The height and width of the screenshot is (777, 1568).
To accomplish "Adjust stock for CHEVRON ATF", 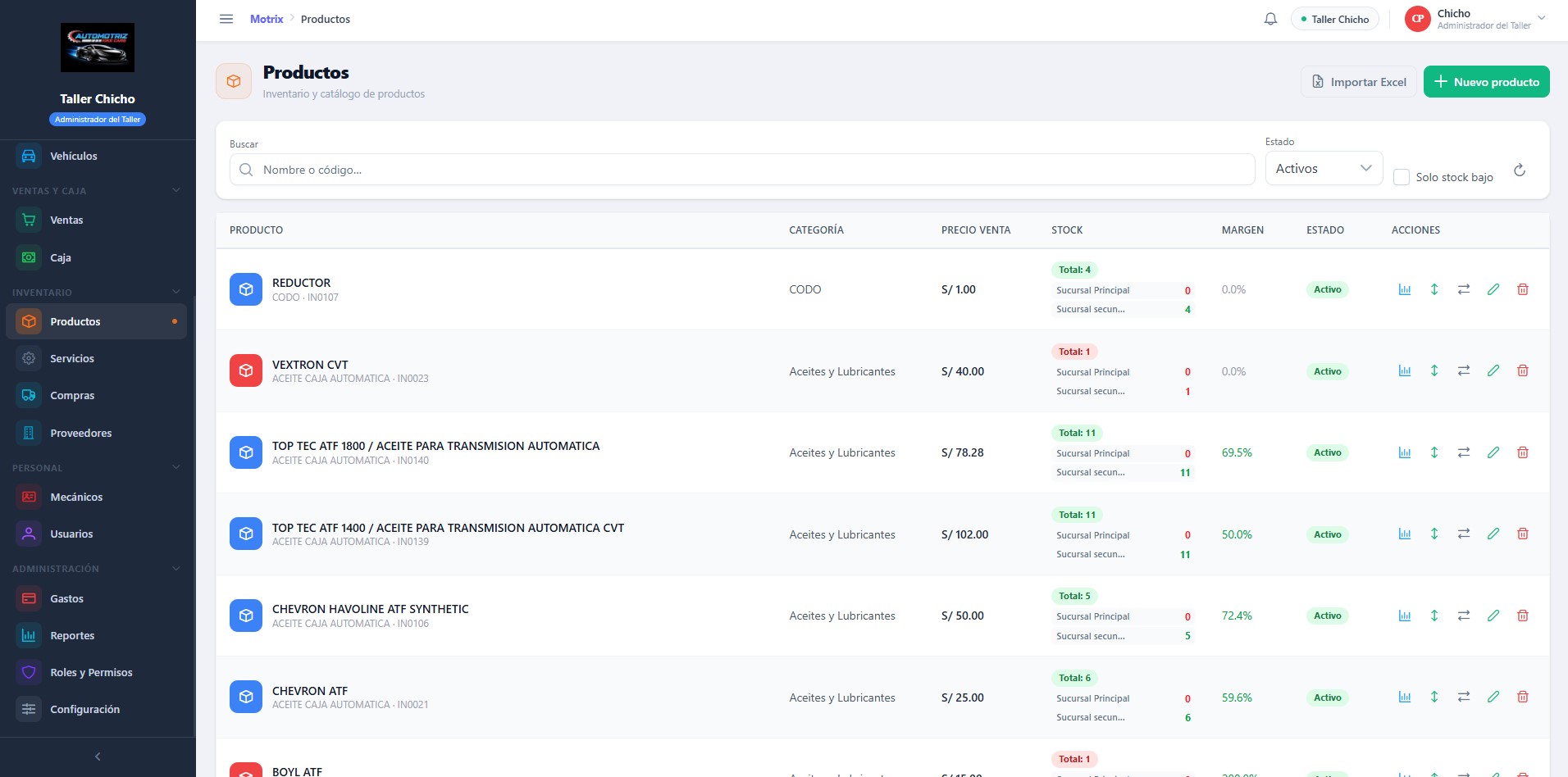I will click(1434, 697).
